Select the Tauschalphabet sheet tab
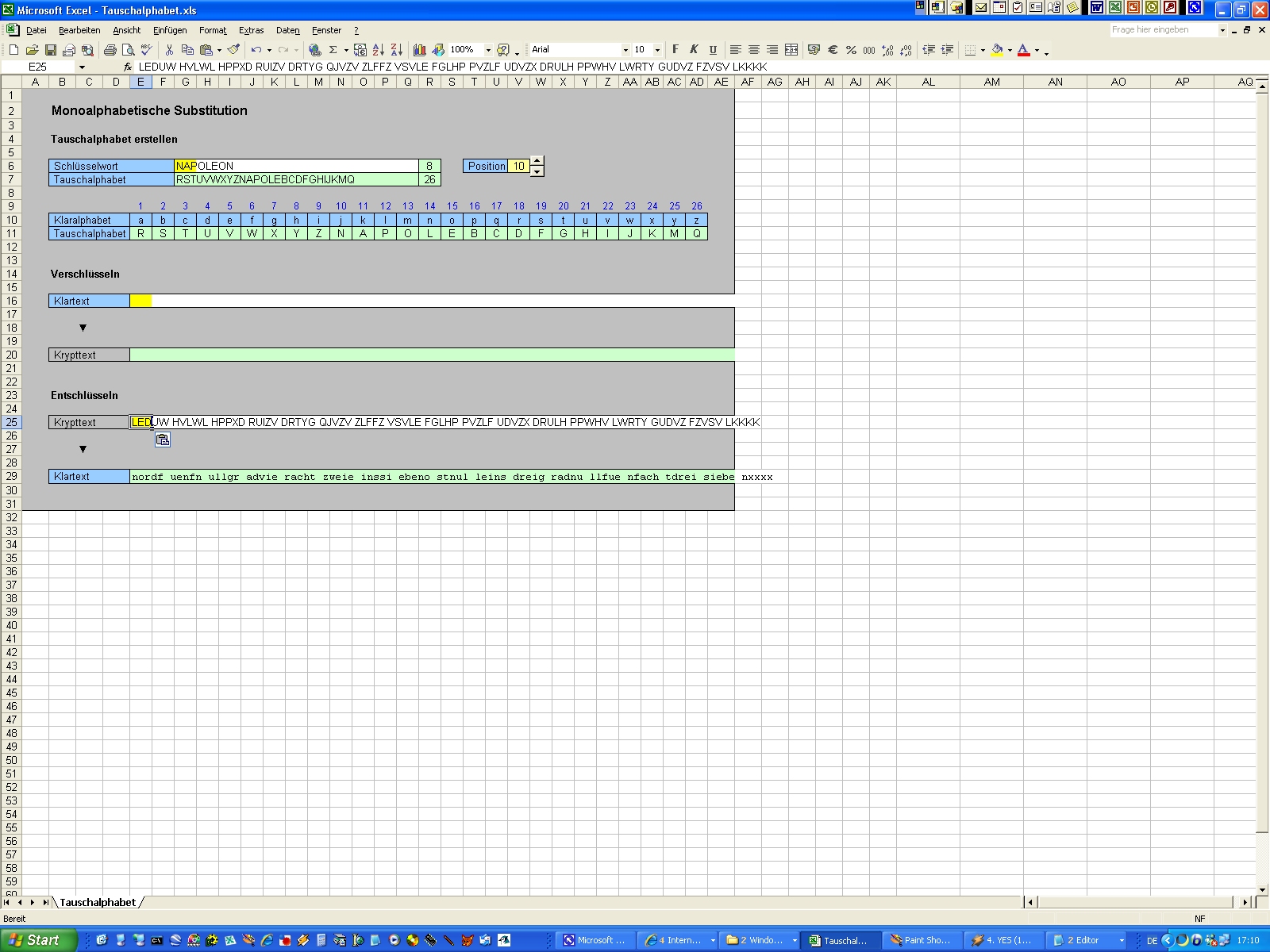1270x952 pixels. [98, 902]
